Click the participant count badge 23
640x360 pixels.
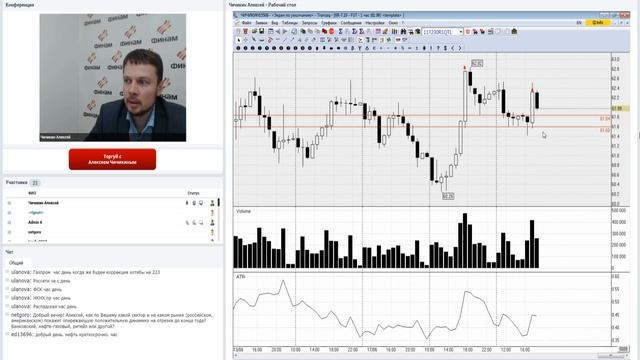tap(35, 183)
